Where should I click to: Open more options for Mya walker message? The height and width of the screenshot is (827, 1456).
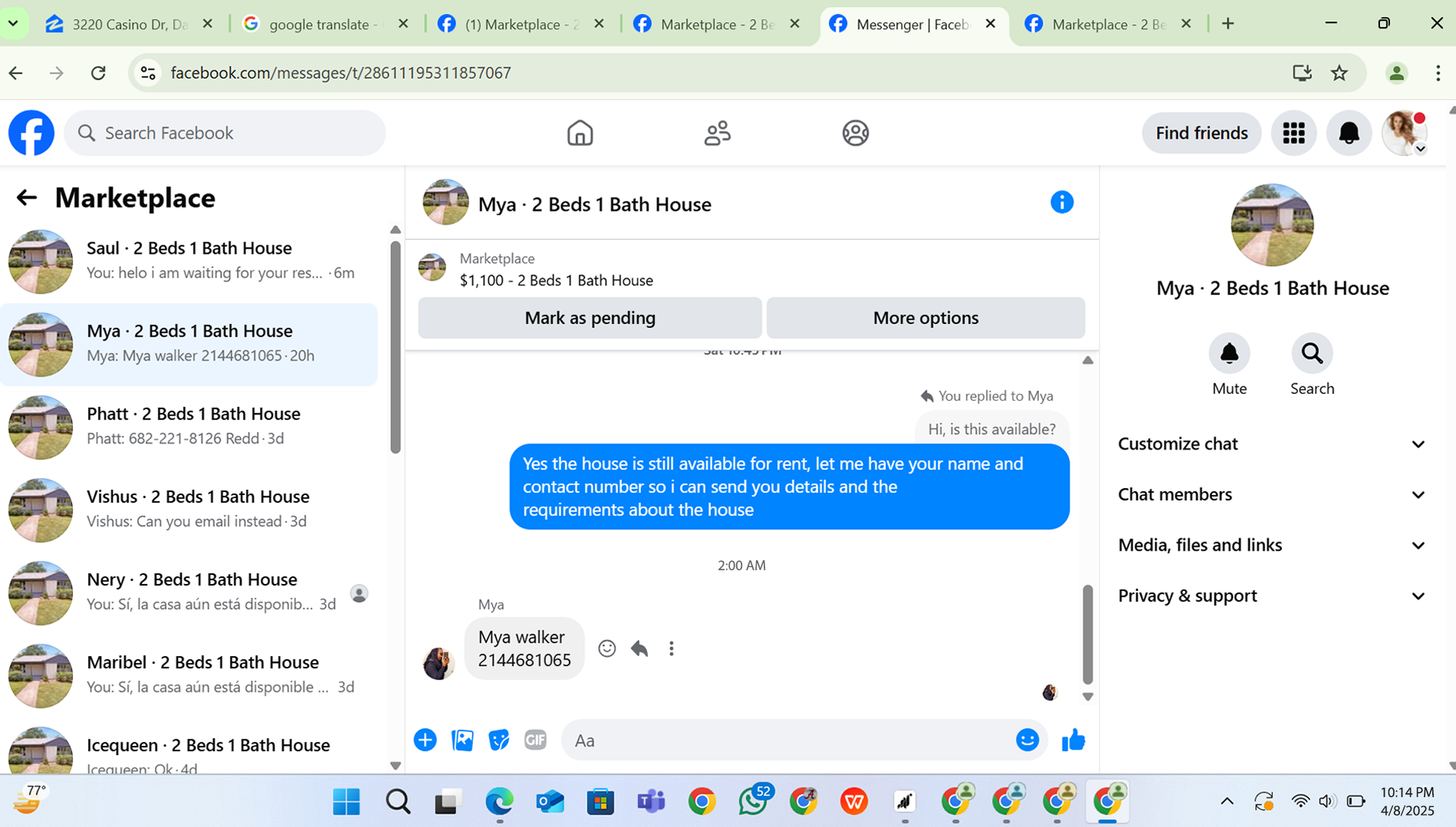pyautogui.click(x=671, y=648)
